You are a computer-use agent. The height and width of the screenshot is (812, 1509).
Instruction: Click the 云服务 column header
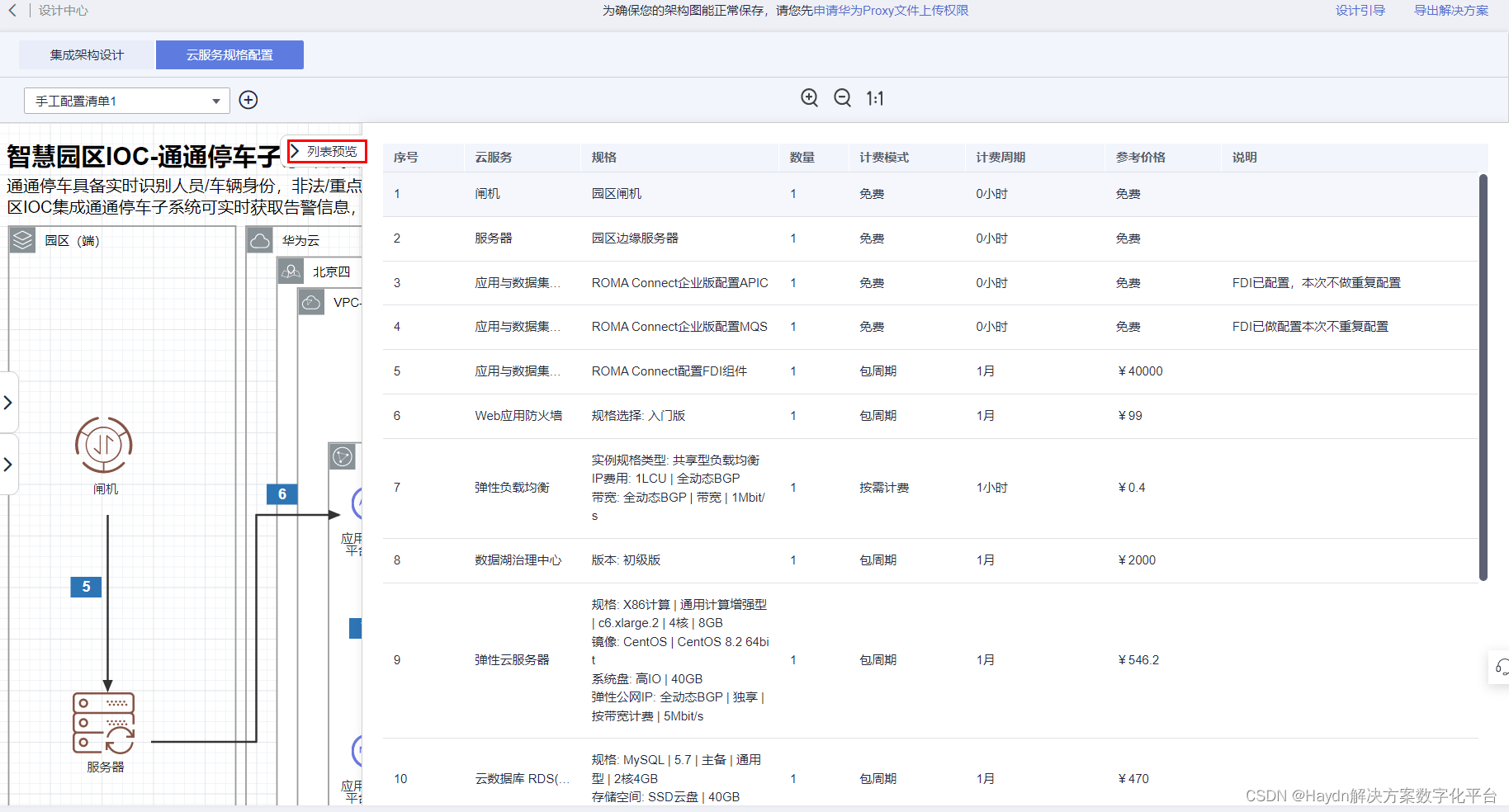tap(494, 157)
